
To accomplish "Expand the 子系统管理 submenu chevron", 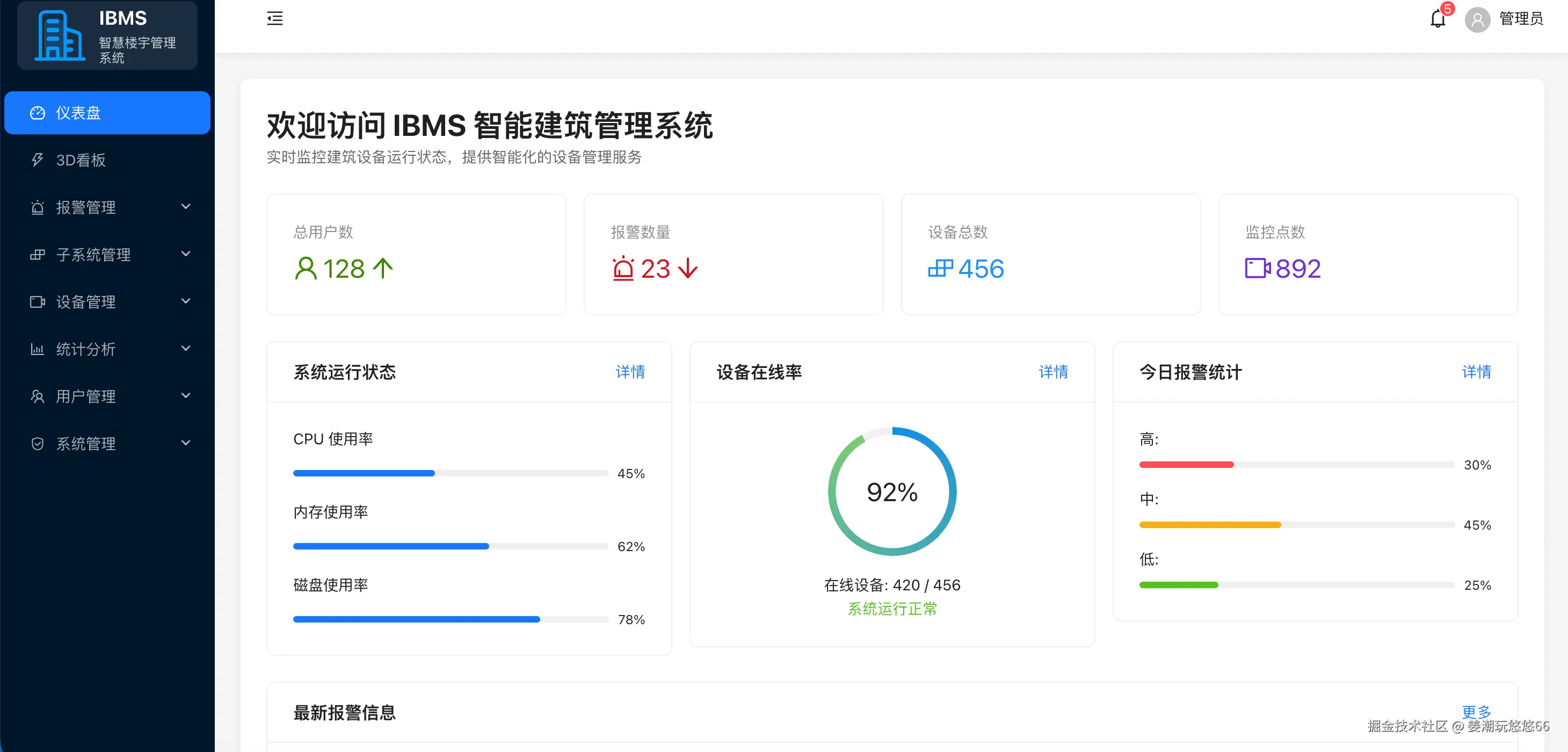I will coord(186,254).
